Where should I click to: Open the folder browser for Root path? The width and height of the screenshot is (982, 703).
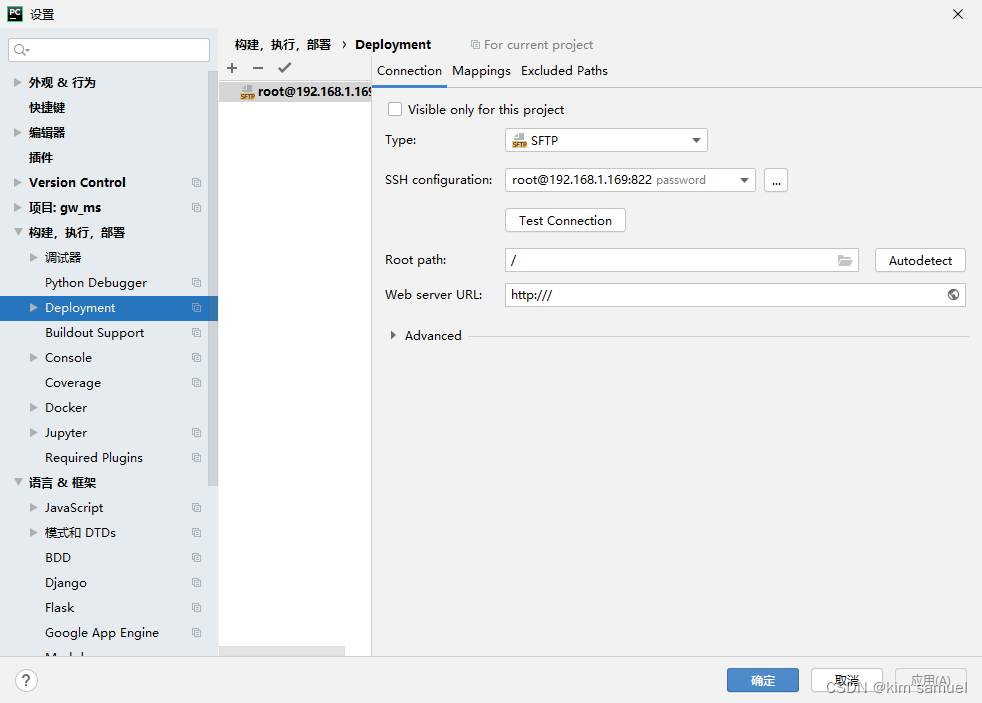[845, 260]
